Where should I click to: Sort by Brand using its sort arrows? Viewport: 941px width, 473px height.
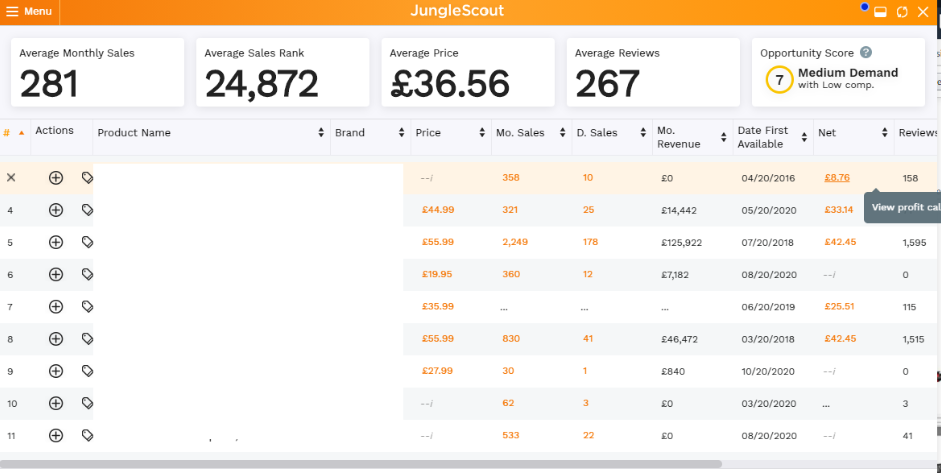[402, 133]
